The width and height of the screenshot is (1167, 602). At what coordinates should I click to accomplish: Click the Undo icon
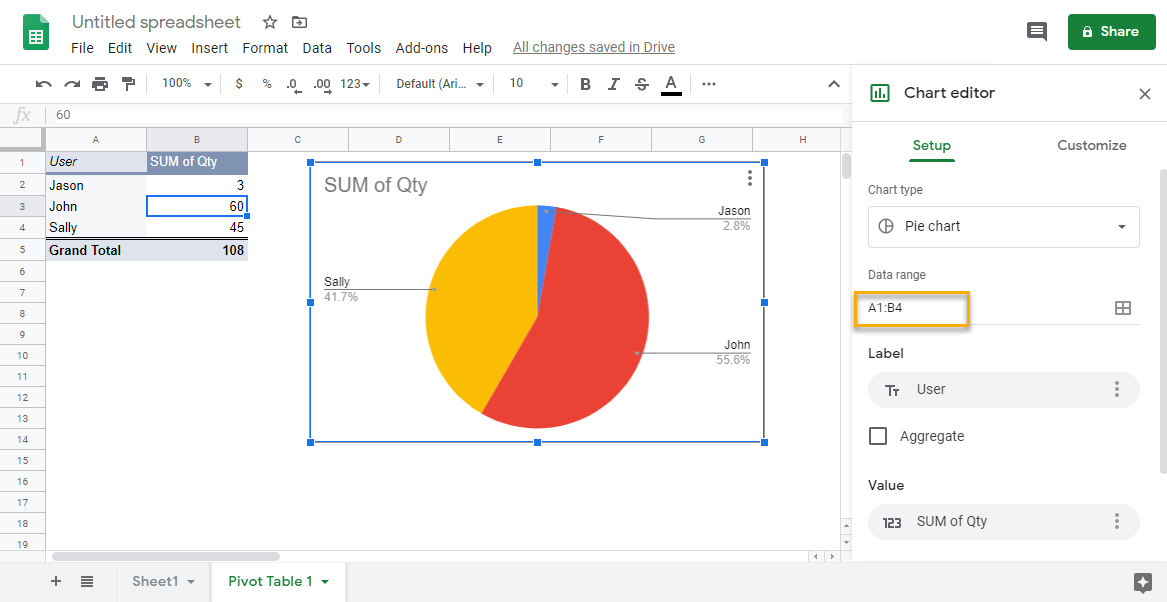click(x=44, y=84)
